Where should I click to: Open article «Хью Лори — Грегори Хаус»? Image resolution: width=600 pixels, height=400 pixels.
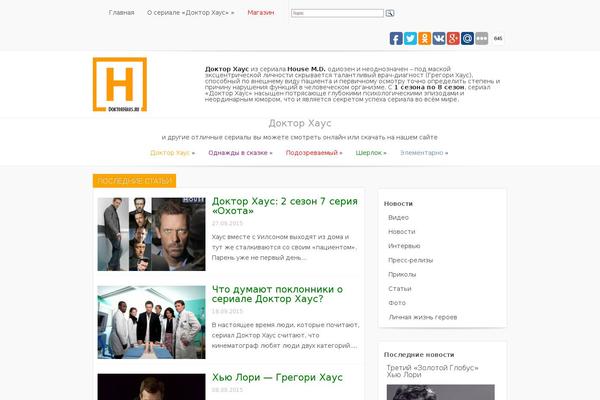tap(277, 377)
